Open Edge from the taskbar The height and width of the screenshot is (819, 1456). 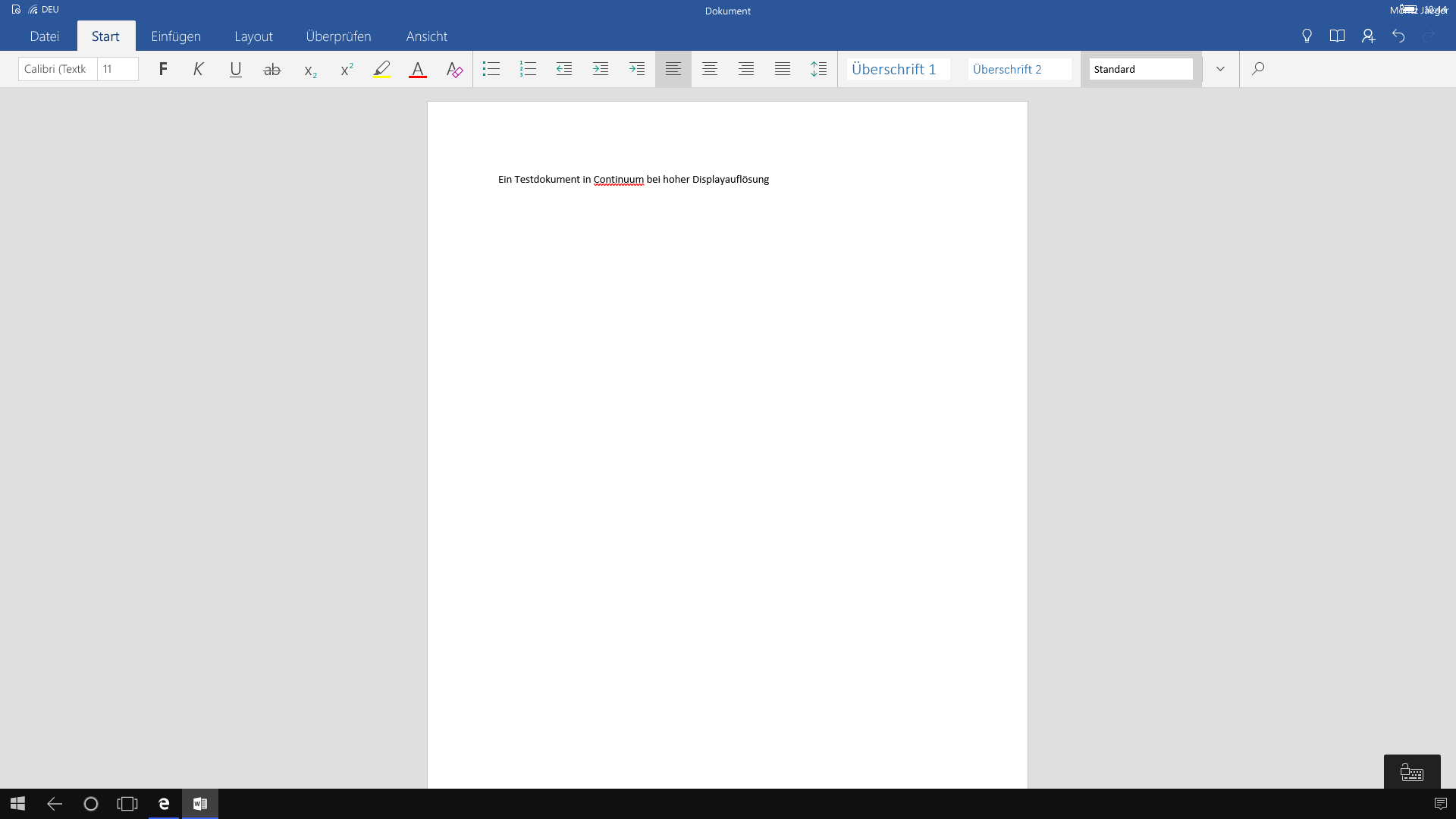coord(164,804)
